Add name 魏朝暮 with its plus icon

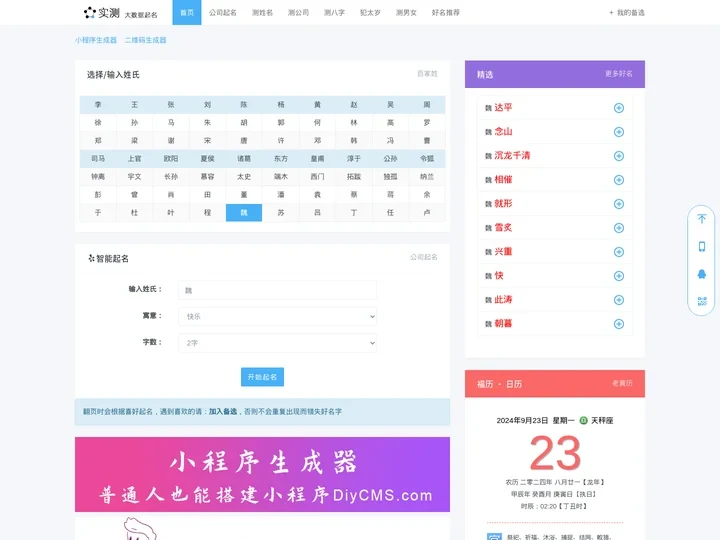pos(619,324)
